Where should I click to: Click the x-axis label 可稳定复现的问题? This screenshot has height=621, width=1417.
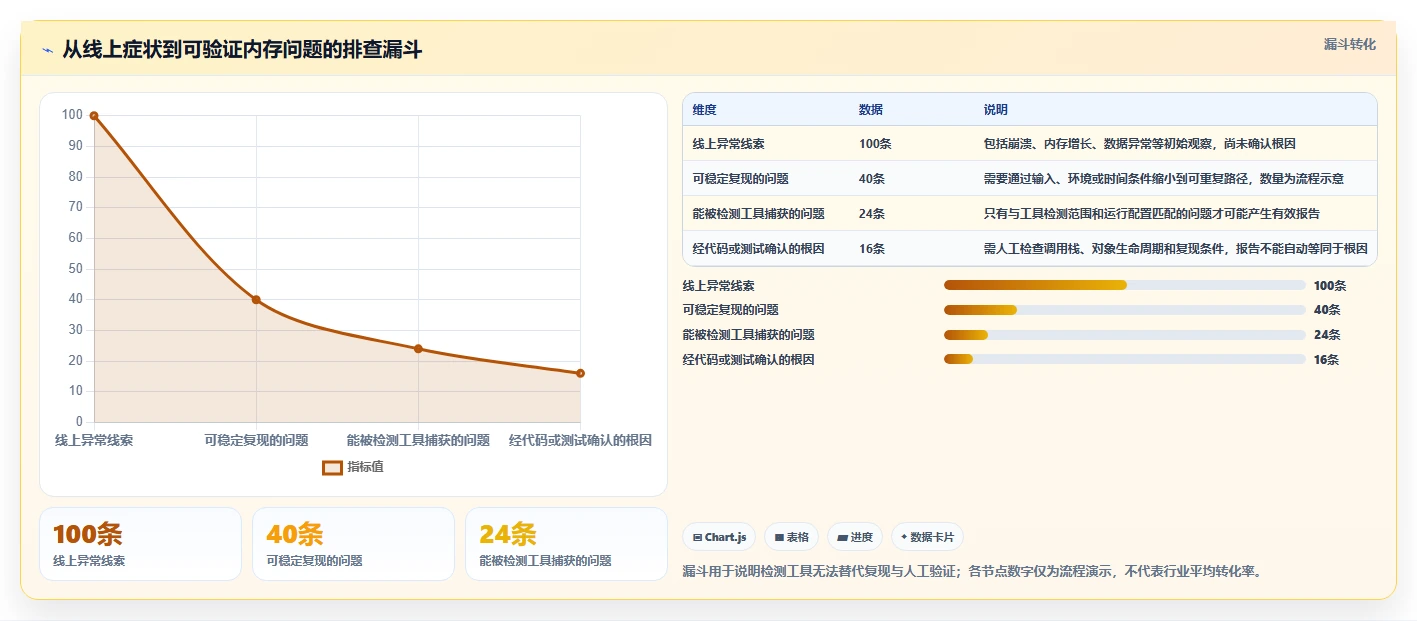[x=256, y=440]
